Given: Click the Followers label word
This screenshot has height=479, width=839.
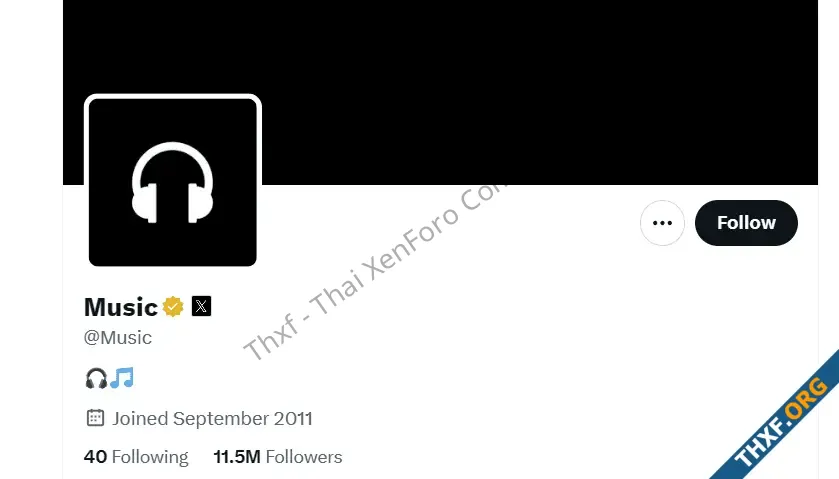Looking at the screenshot, I should (304, 457).
